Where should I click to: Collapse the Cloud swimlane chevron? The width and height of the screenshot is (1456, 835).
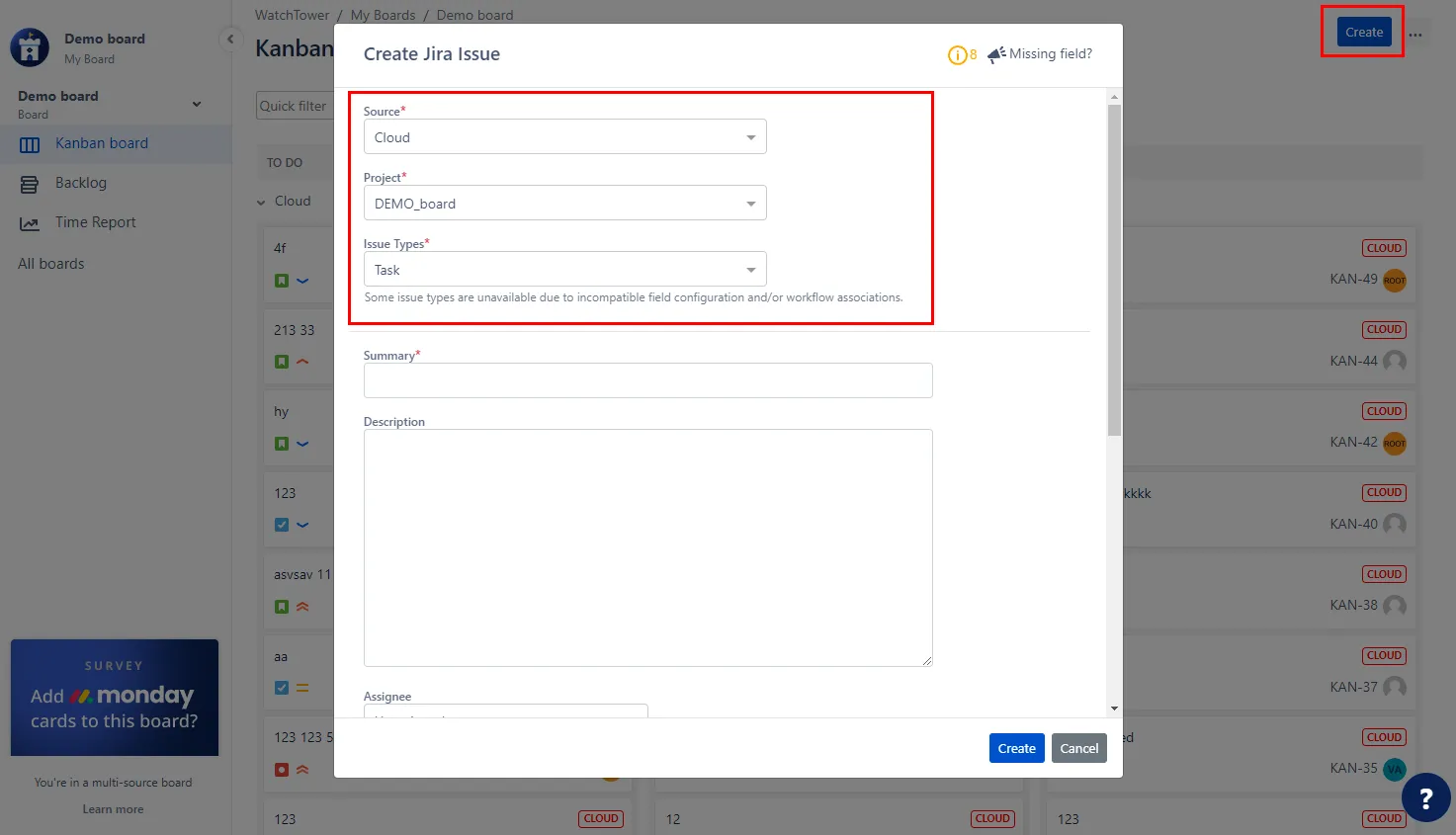[261, 202]
